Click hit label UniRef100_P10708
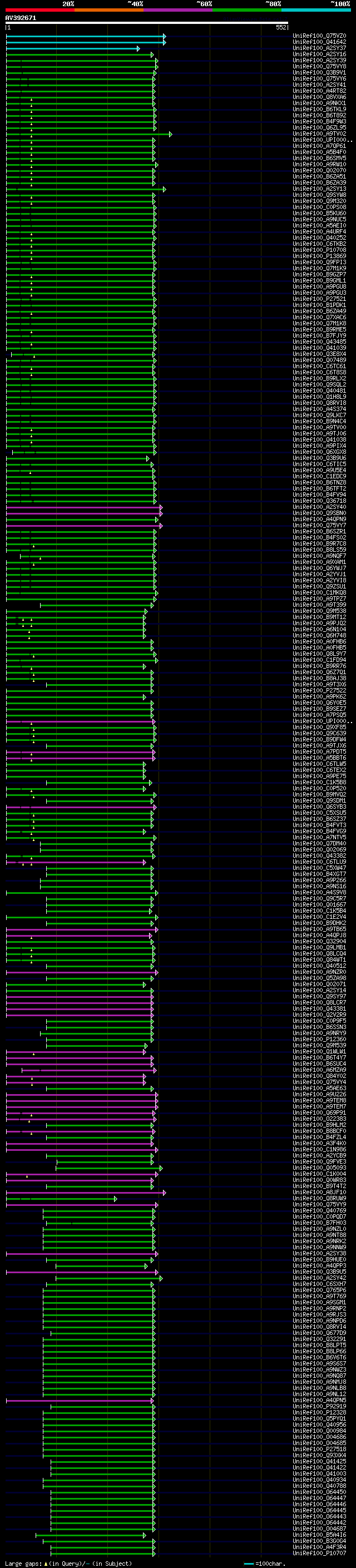The image size is (356, 1568). [319, 250]
